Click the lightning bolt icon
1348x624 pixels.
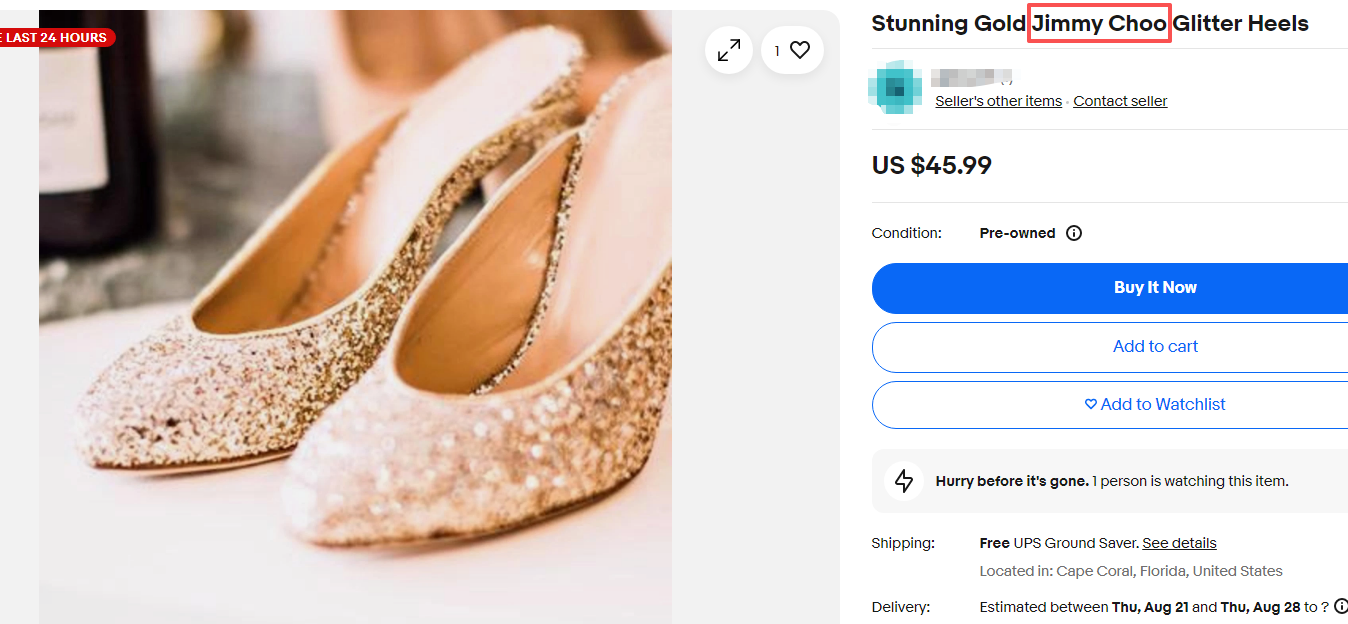tap(904, 481)
